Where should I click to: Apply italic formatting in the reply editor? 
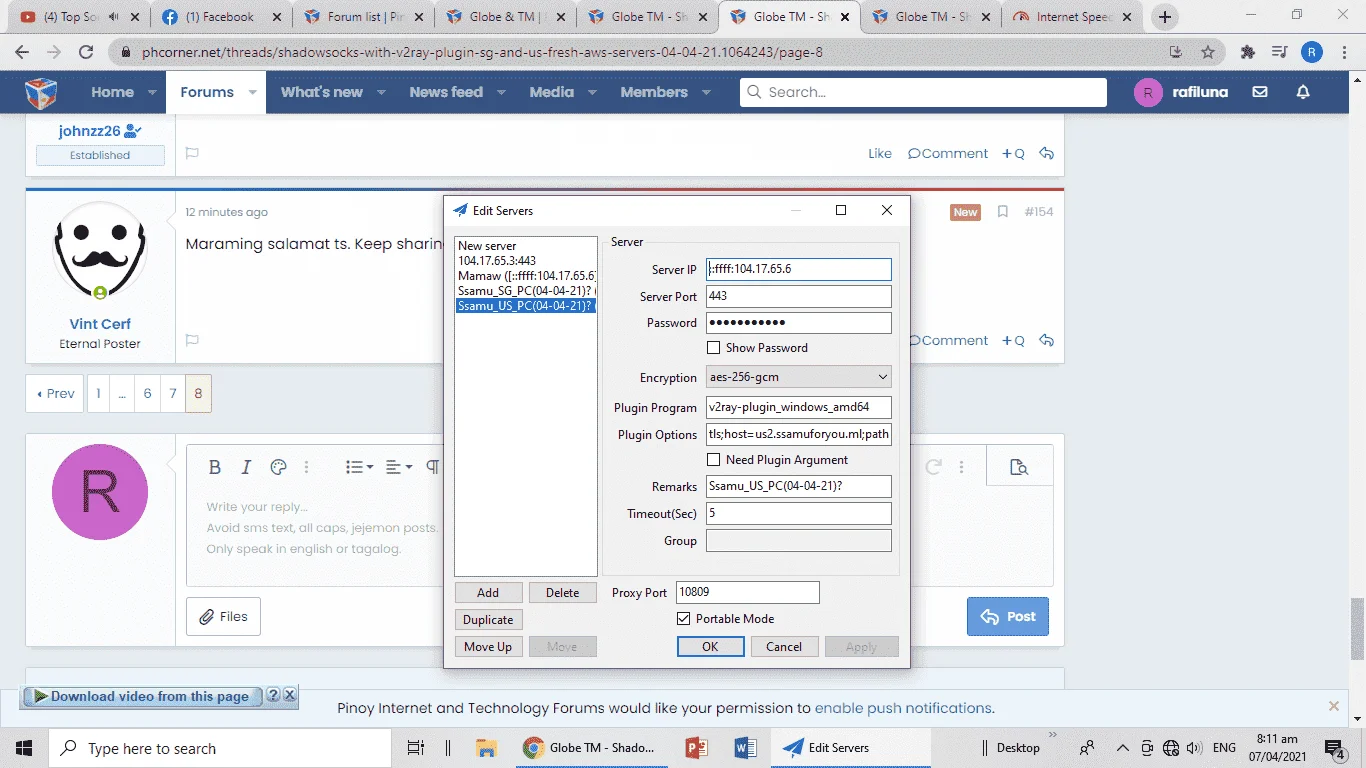246,467
